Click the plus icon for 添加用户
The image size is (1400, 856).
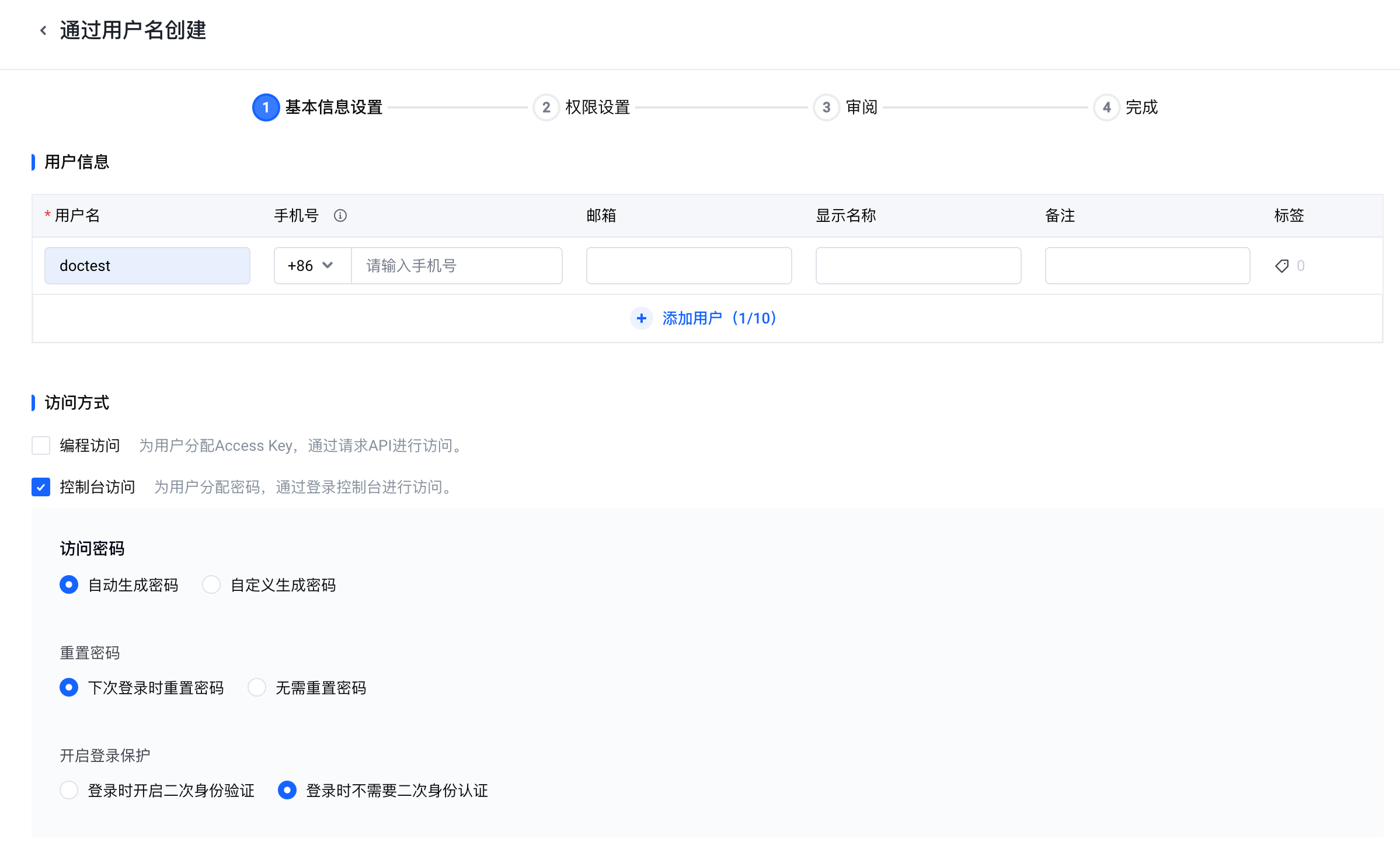tap(641, 318)
